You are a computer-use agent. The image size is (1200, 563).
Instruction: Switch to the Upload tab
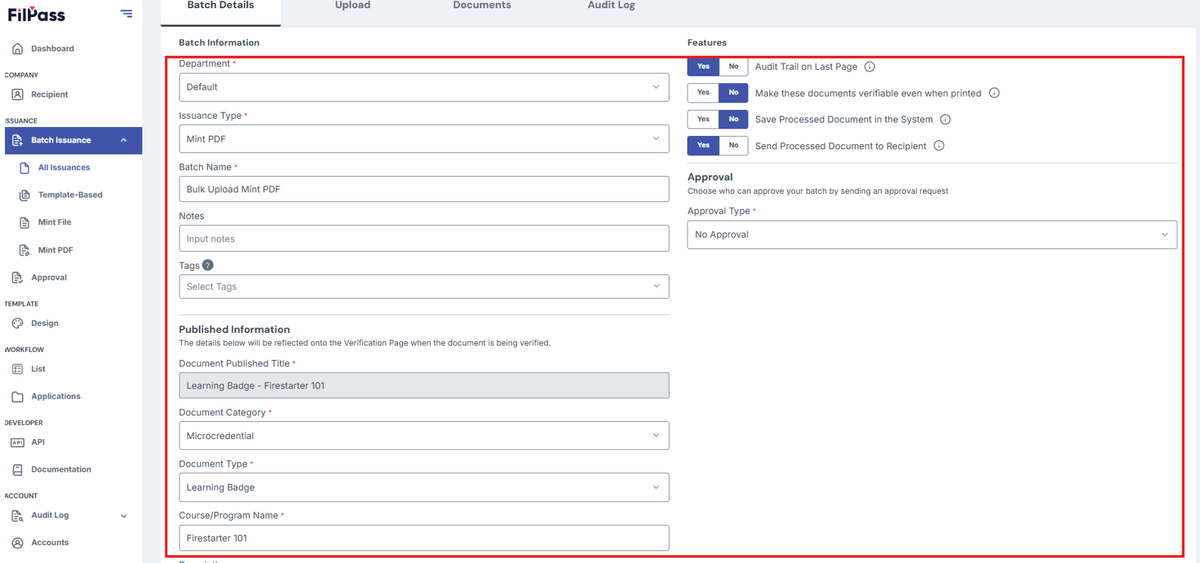tap(352, 6)
